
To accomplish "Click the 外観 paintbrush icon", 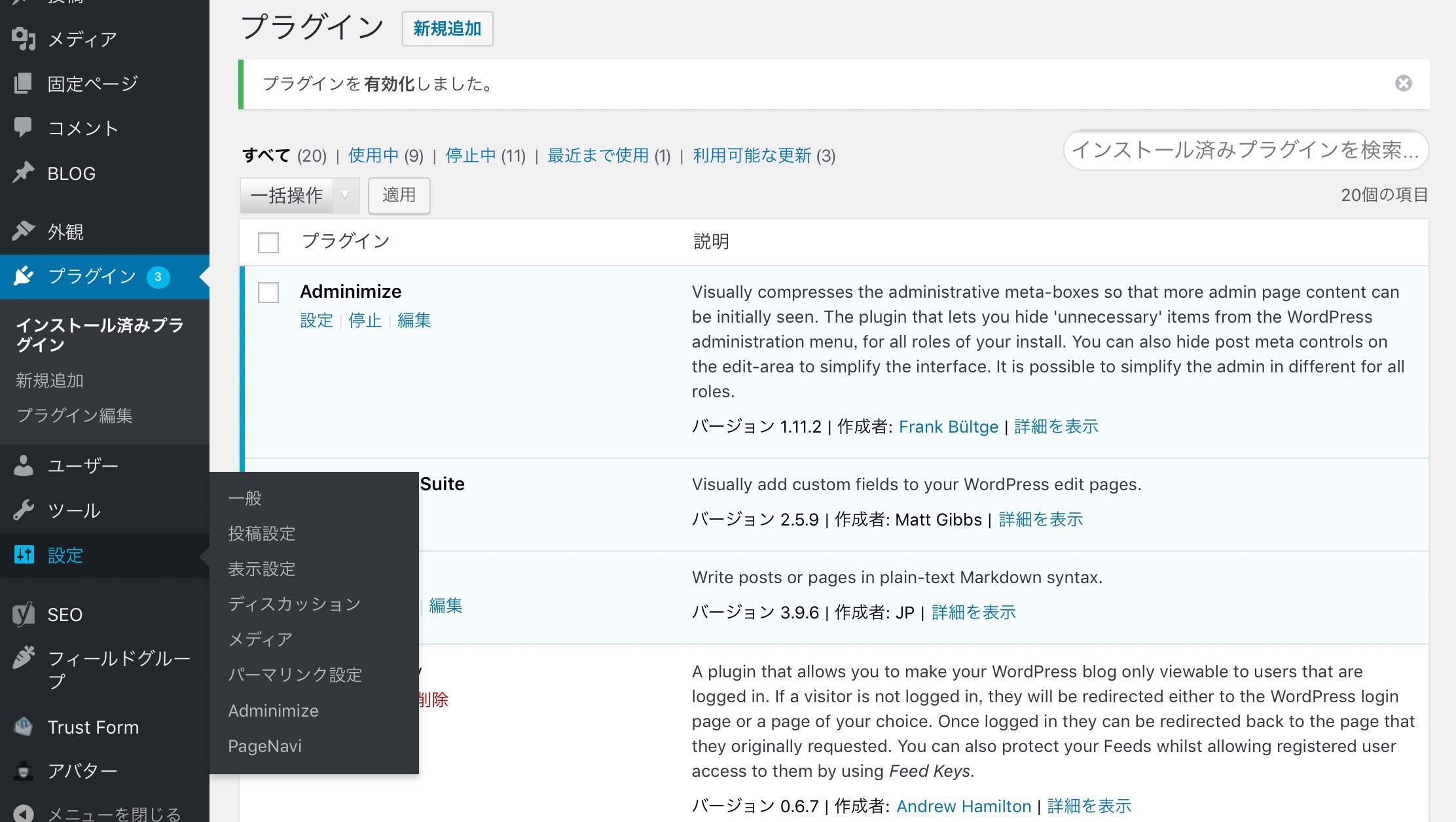I will (24, 231).
